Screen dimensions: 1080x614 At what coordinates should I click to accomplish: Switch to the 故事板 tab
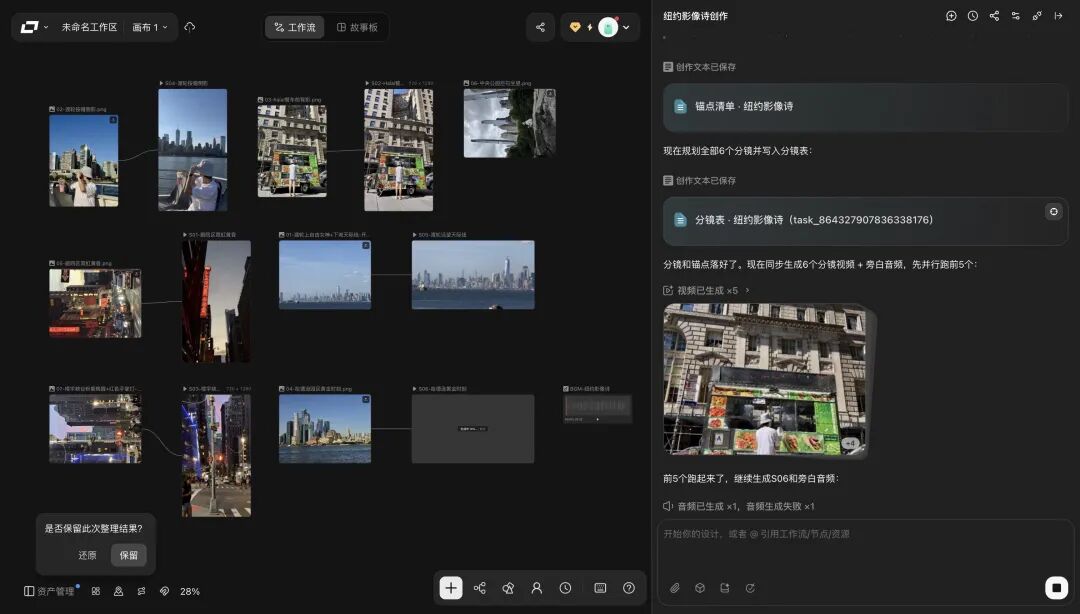[357, 27]
